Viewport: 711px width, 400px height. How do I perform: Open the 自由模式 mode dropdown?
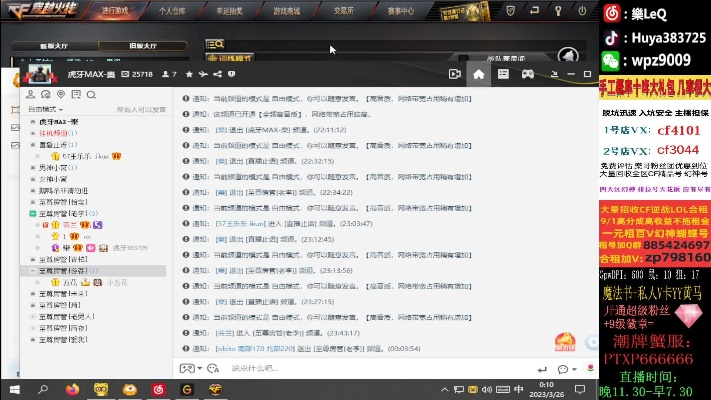[x=45, y=109]
